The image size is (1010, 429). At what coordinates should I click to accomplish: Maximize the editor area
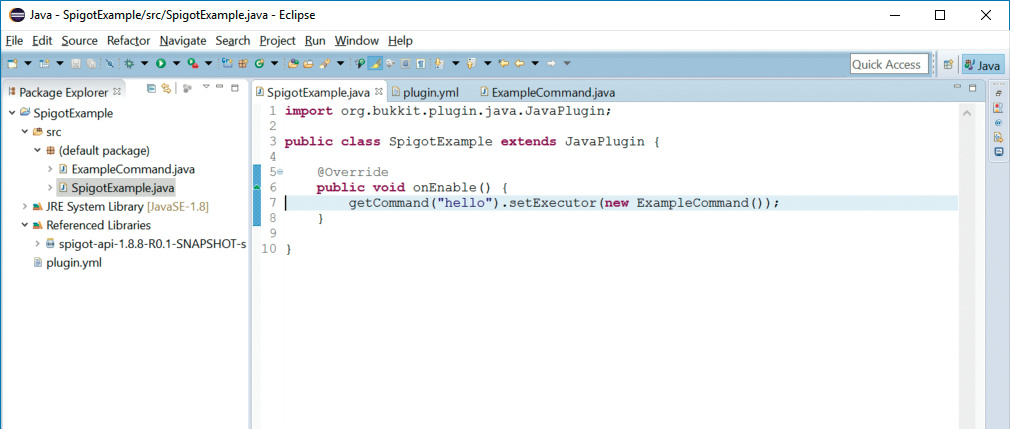(x=973, y=88)
